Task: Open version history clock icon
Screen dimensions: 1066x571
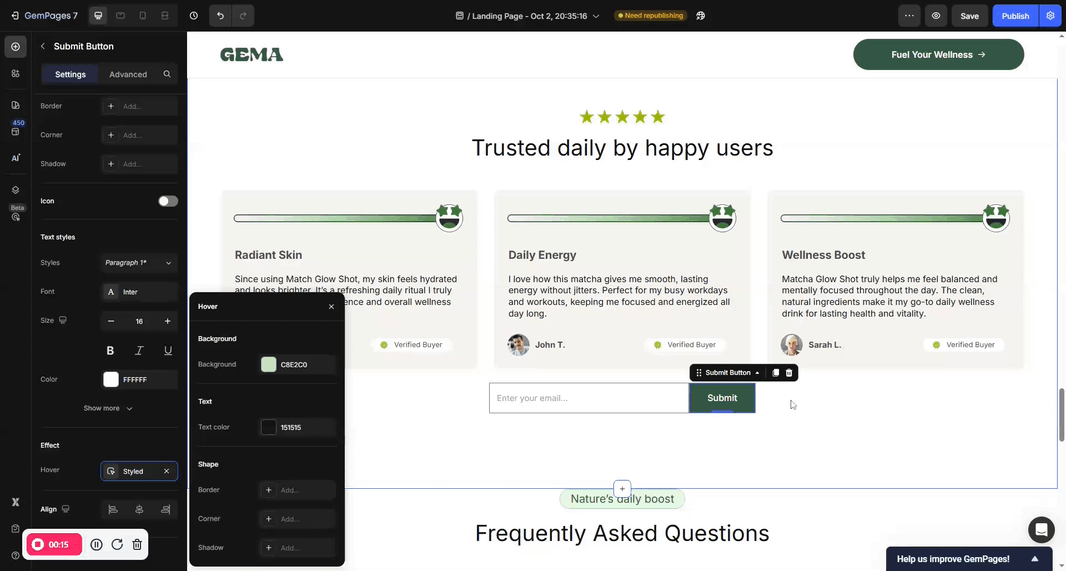Action: 192,16
